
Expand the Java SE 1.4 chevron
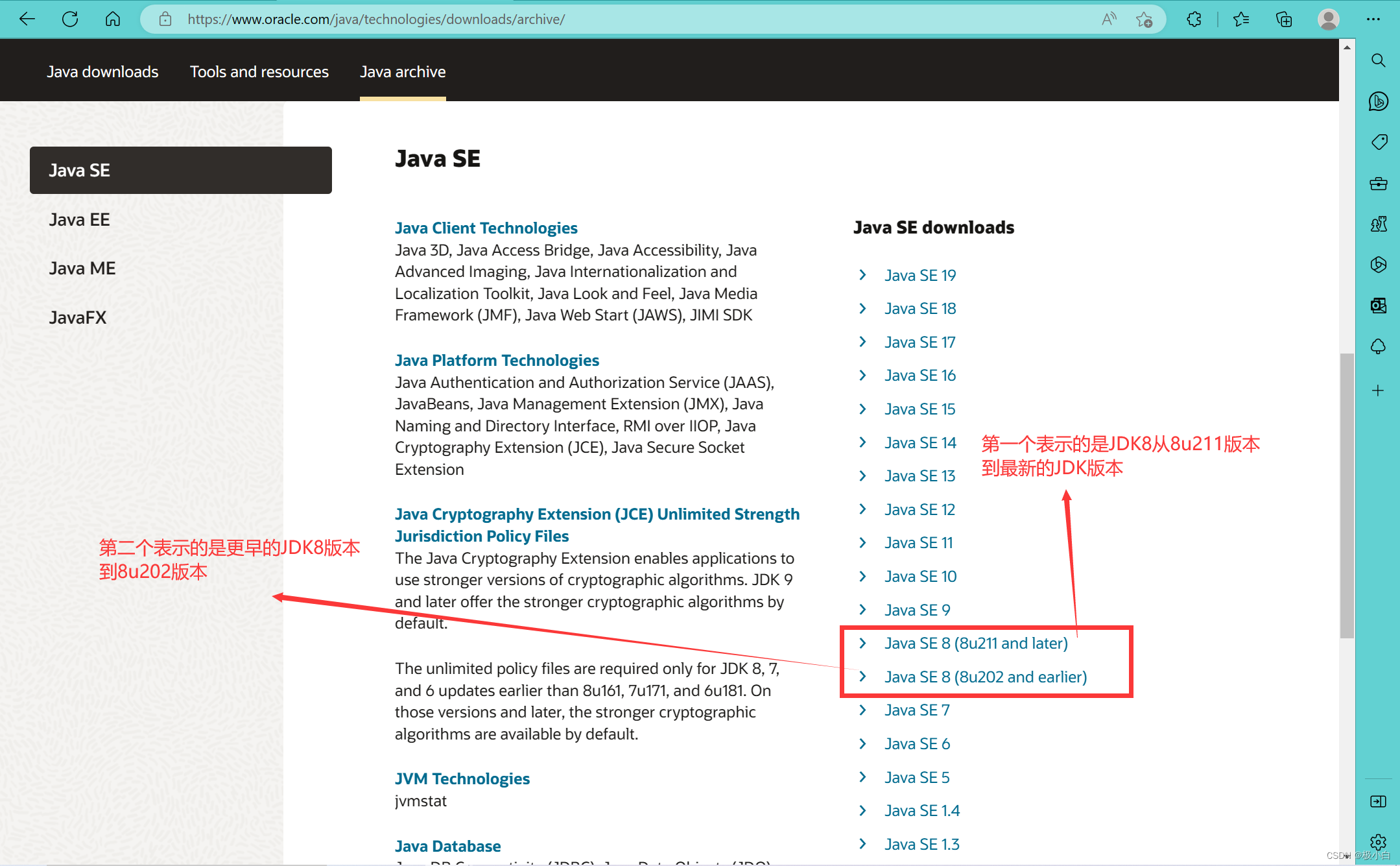click(862, 811)
